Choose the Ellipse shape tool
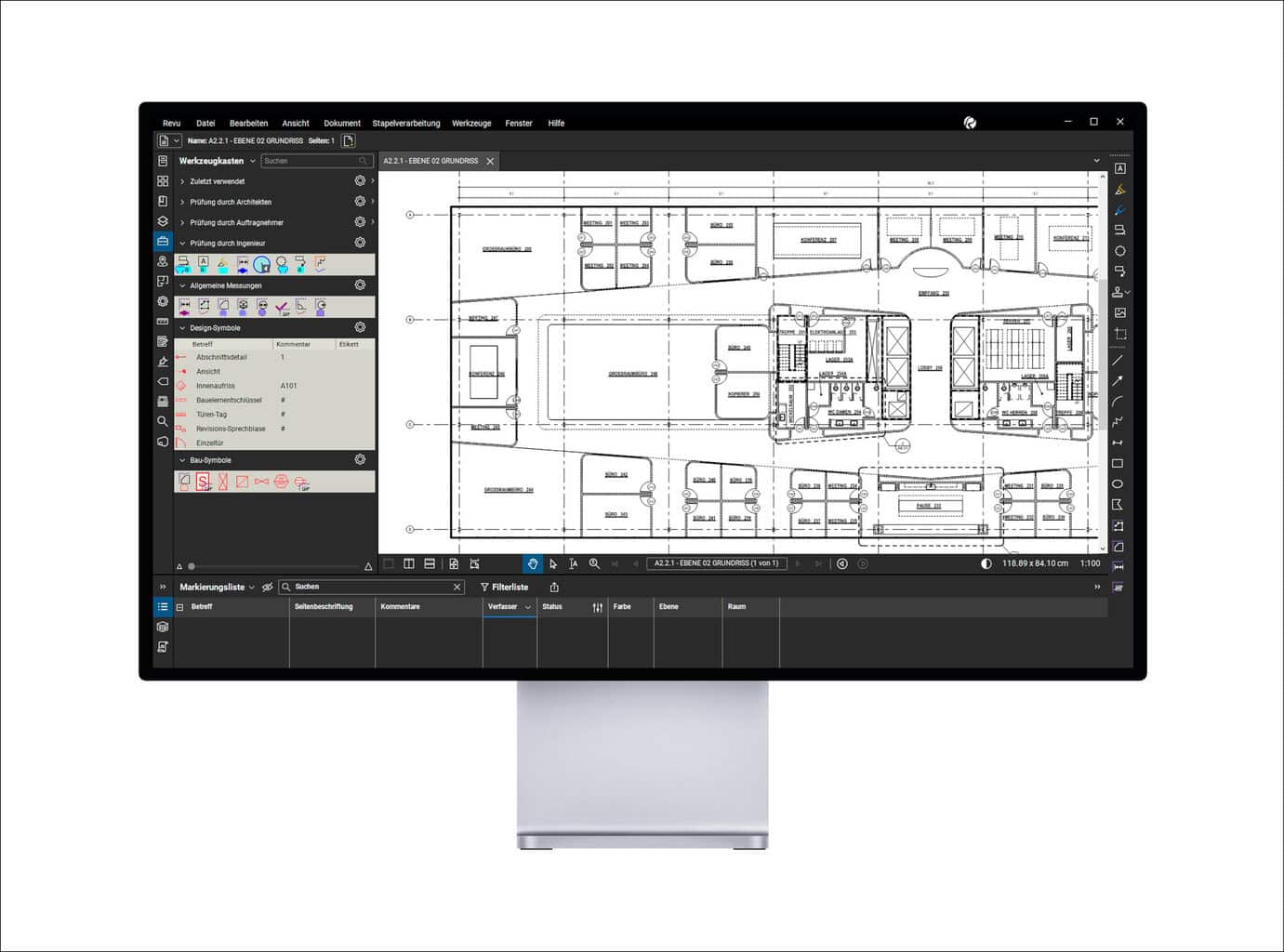Viewport: 1284px width, 952px height. 1118,483
